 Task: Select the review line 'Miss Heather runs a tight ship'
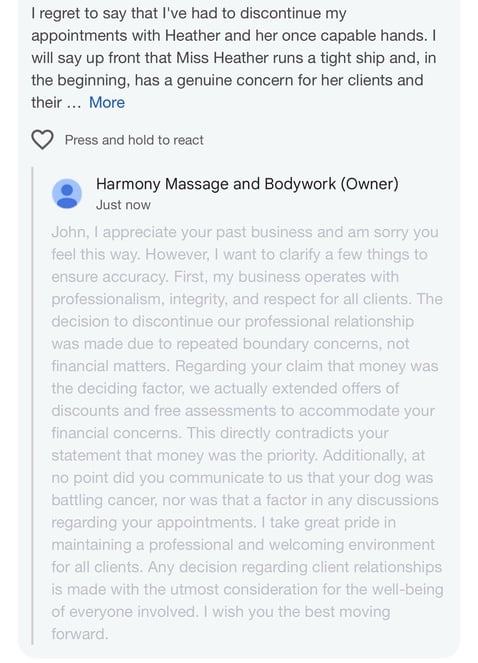(234, 58)
